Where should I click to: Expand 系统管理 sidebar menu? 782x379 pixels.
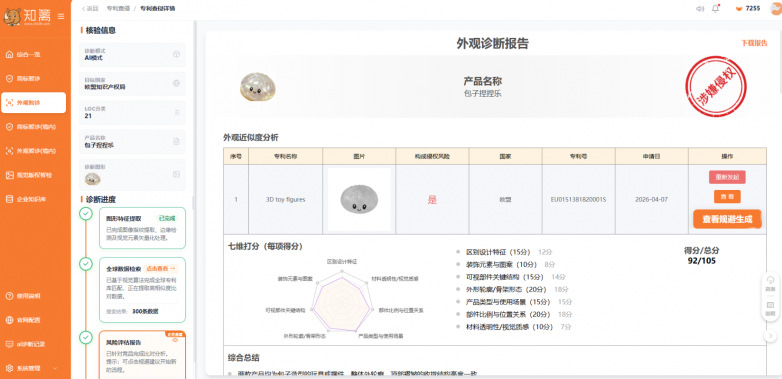(x=33, y=368)
